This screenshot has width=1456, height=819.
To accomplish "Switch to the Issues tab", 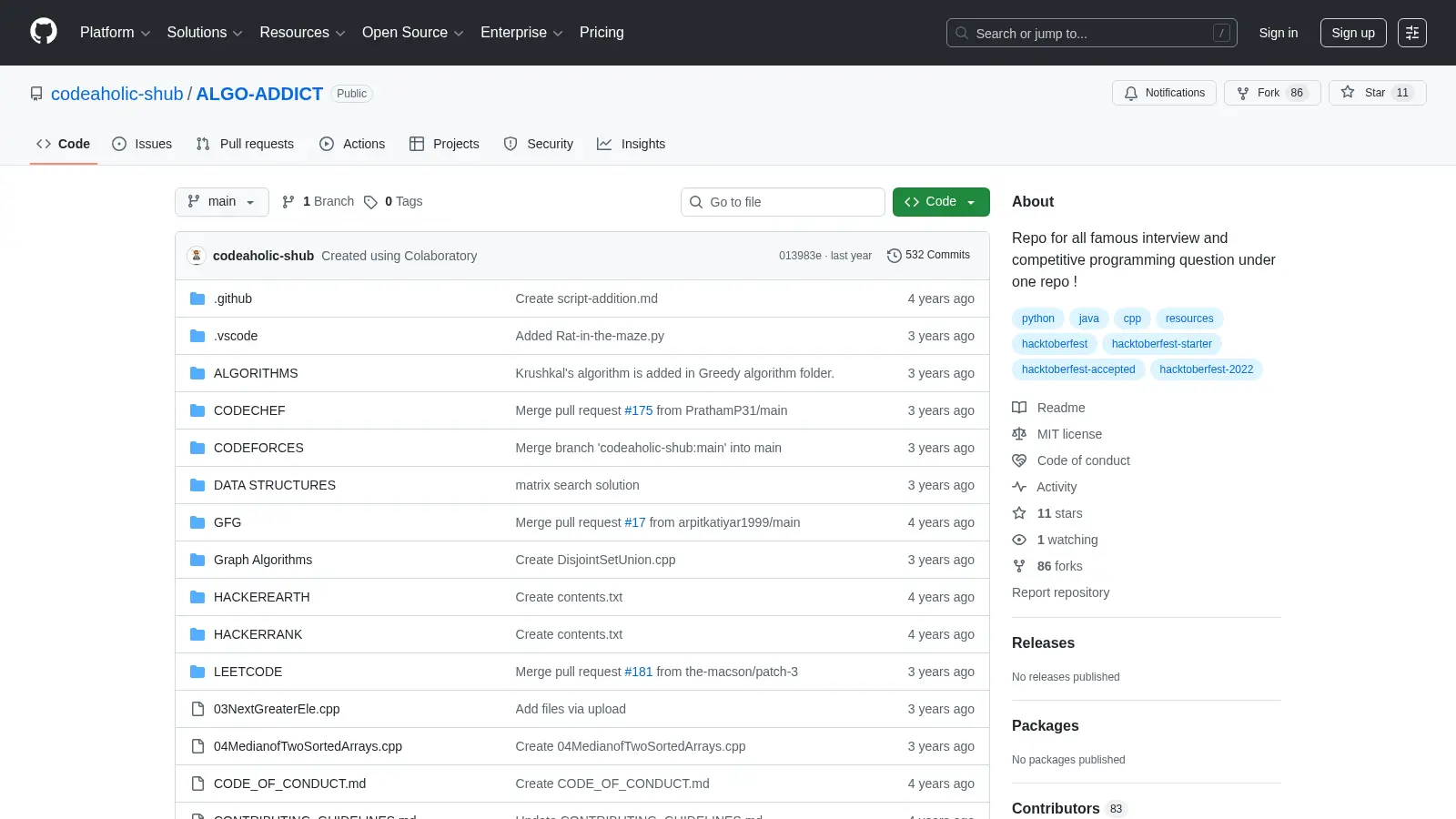I will tap(142, 144).
